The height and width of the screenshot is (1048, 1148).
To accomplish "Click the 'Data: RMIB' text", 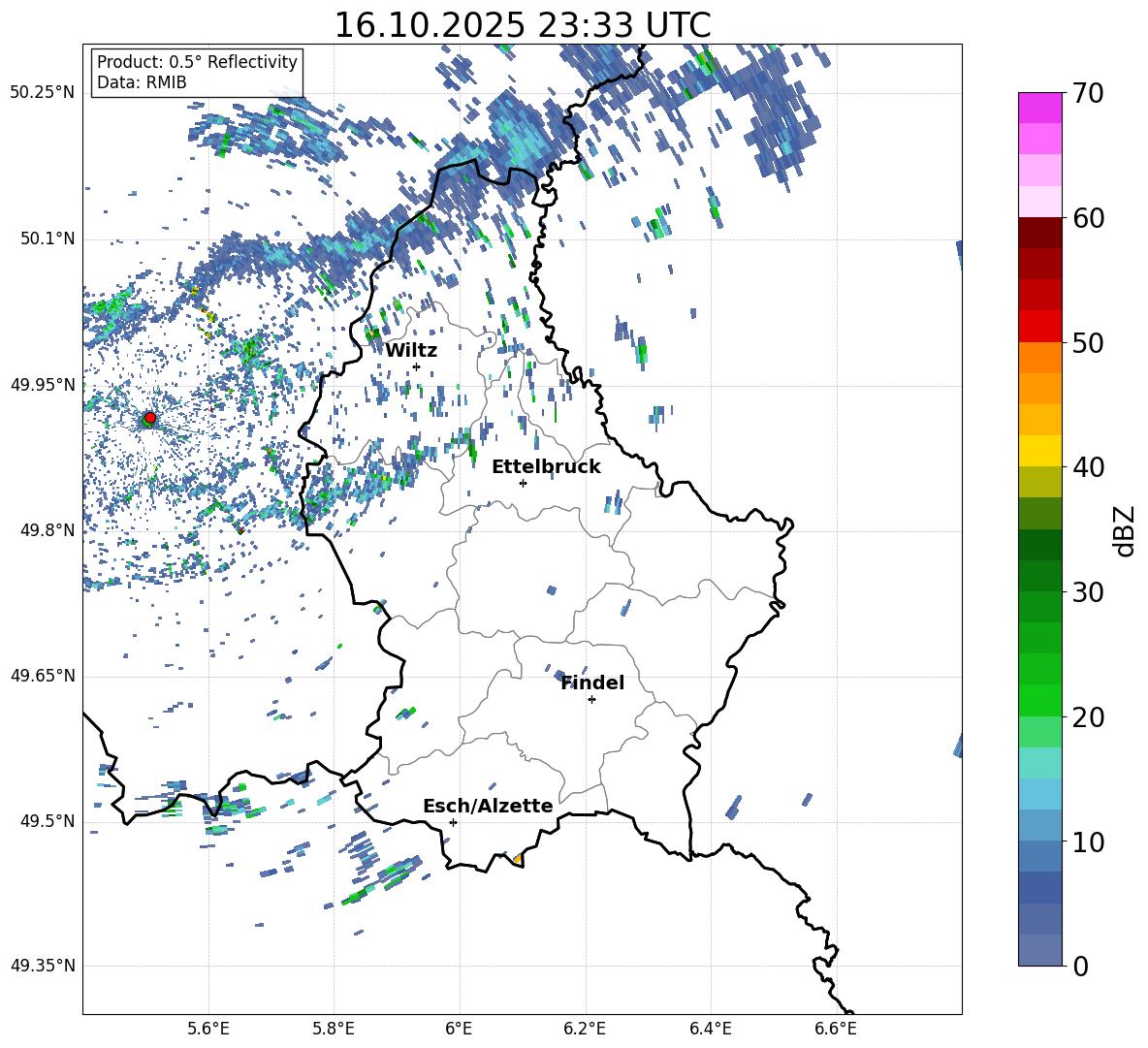I will pos(142,82).
